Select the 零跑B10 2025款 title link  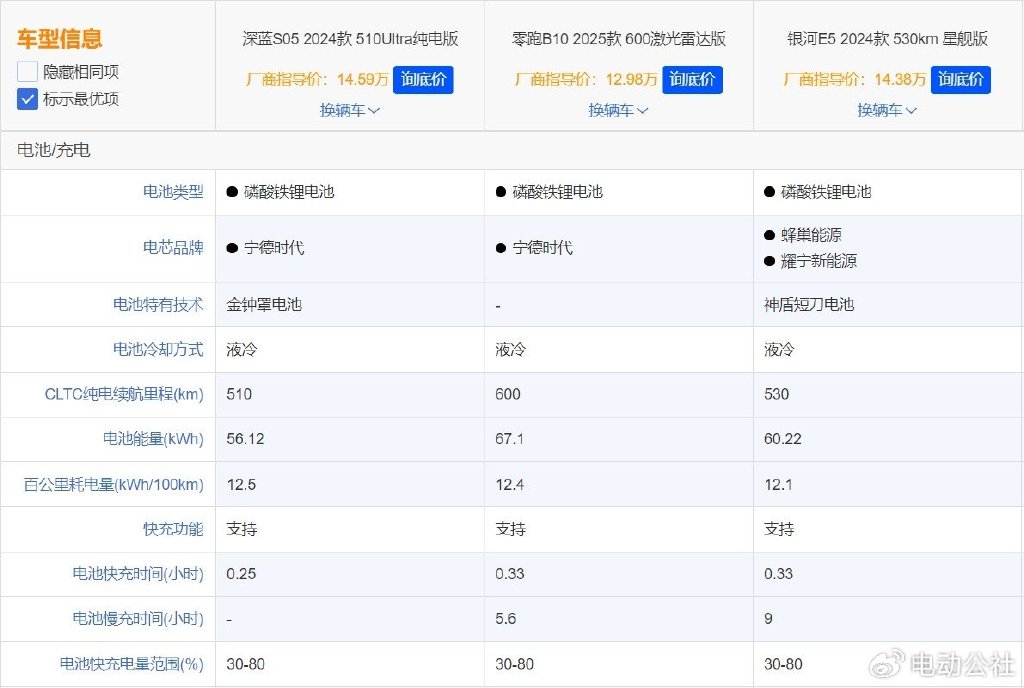pyautogui.click(x=618, y=38)
